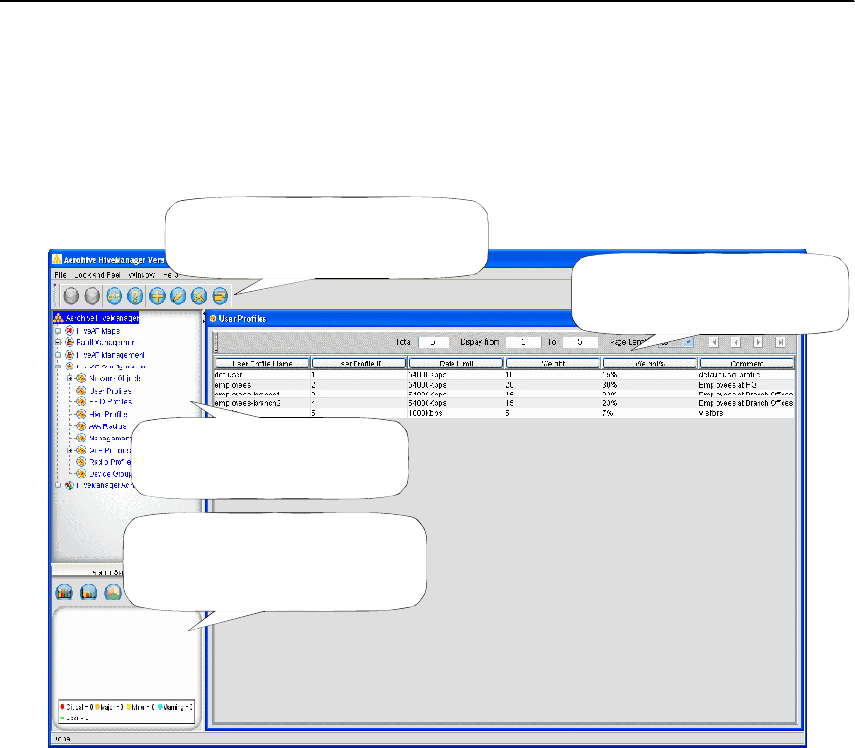Show the stacked bar chart view icon
This screenshot has height=748, width=855.
tap(64, 592)
